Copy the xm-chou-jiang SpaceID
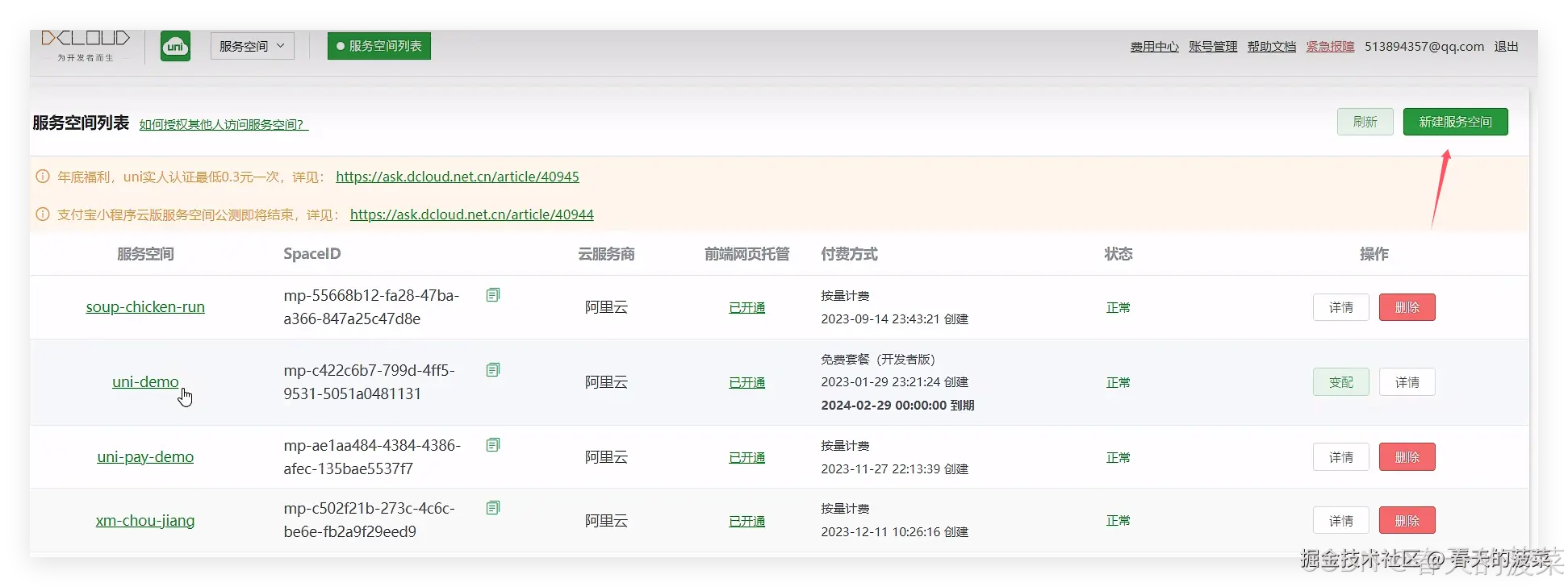This screenshot has width=1568, height=587. pyautogui.click(x=493, y=508)
